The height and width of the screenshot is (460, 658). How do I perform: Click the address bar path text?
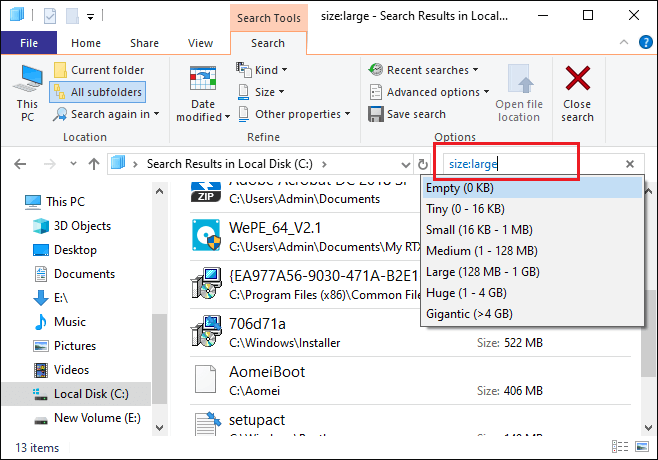click(230, 164)
